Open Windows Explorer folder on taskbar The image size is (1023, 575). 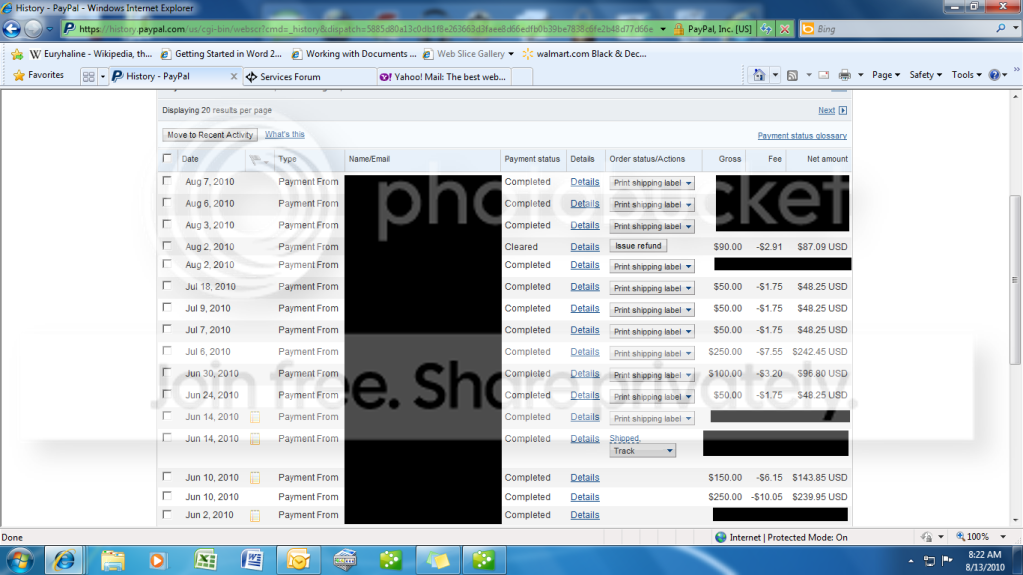point(112,560)
